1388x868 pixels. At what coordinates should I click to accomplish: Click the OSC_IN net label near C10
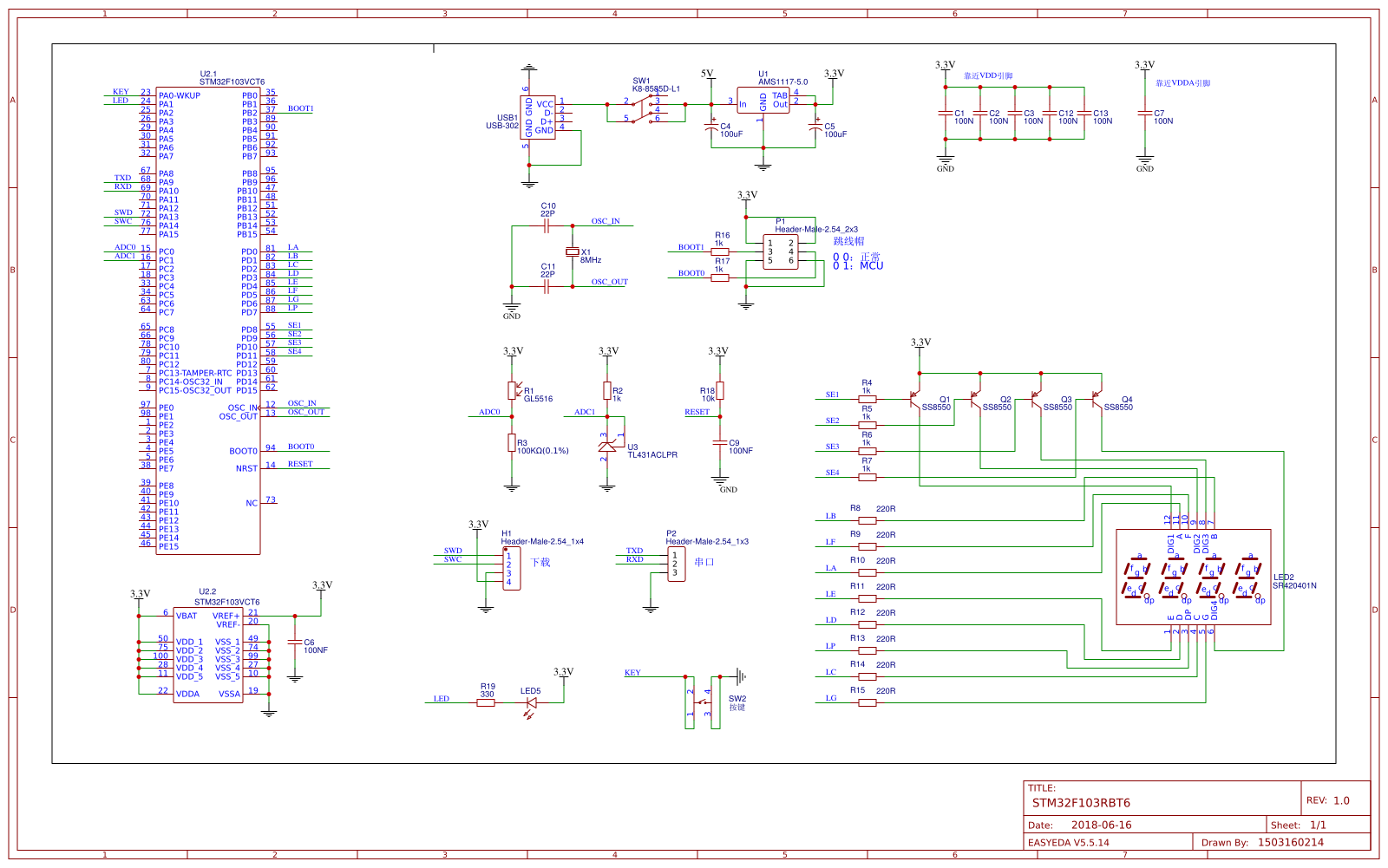point(606,221)
